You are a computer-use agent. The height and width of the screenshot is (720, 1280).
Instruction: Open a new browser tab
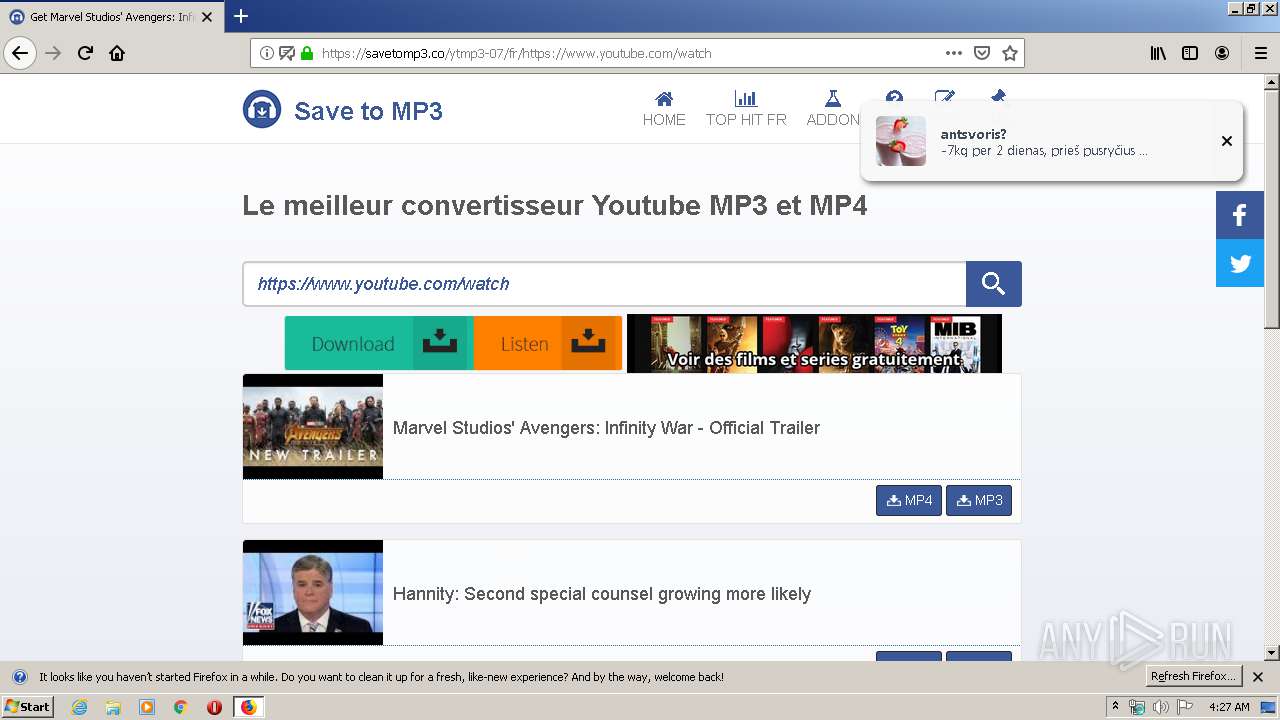click(x=241, y=16)
